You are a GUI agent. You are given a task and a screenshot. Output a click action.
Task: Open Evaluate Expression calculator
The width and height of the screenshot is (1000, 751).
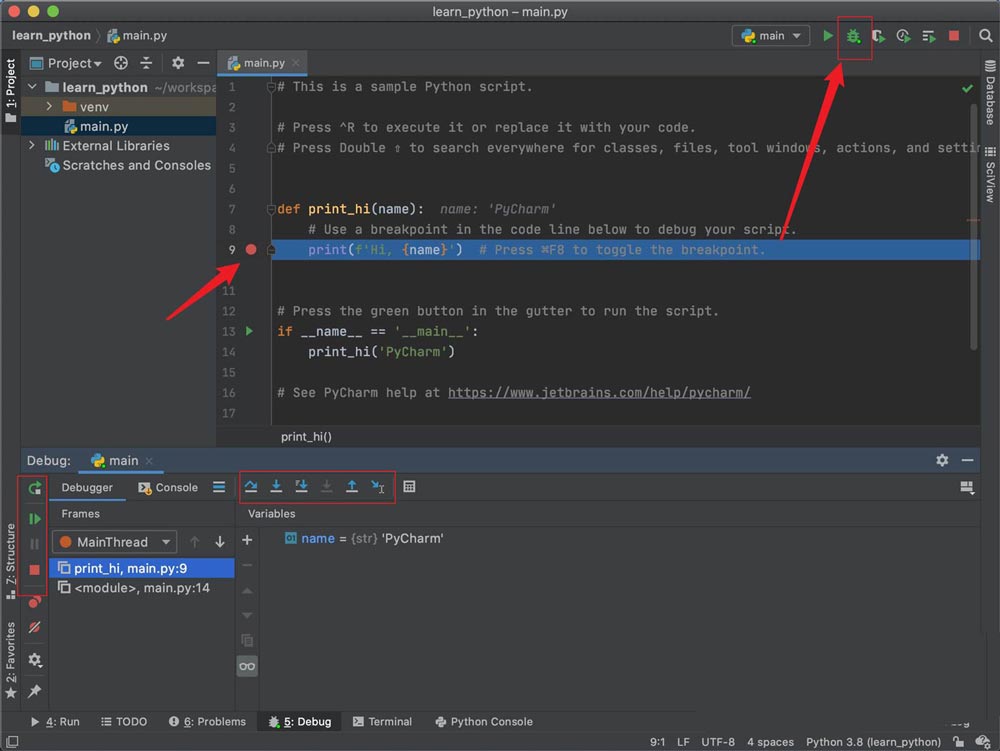click(409, 486)
